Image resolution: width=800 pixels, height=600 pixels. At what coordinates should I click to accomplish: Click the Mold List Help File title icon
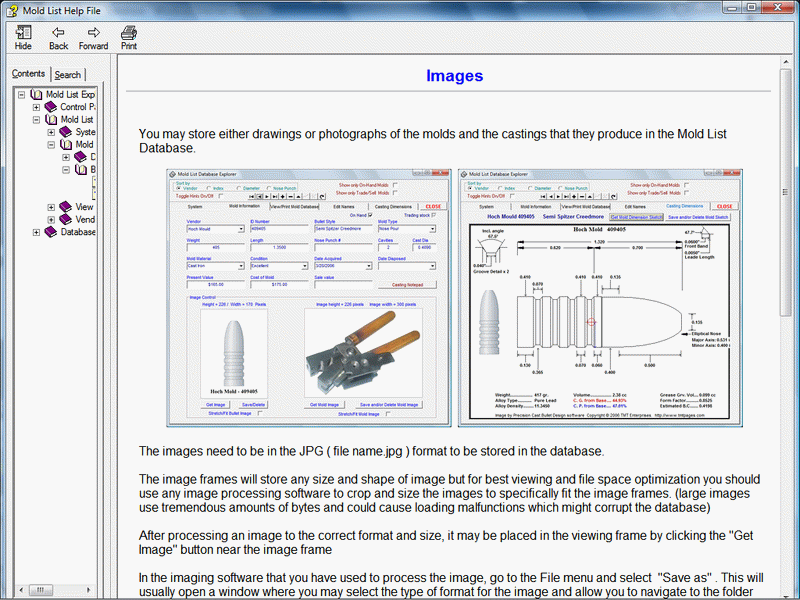(12, 11)
